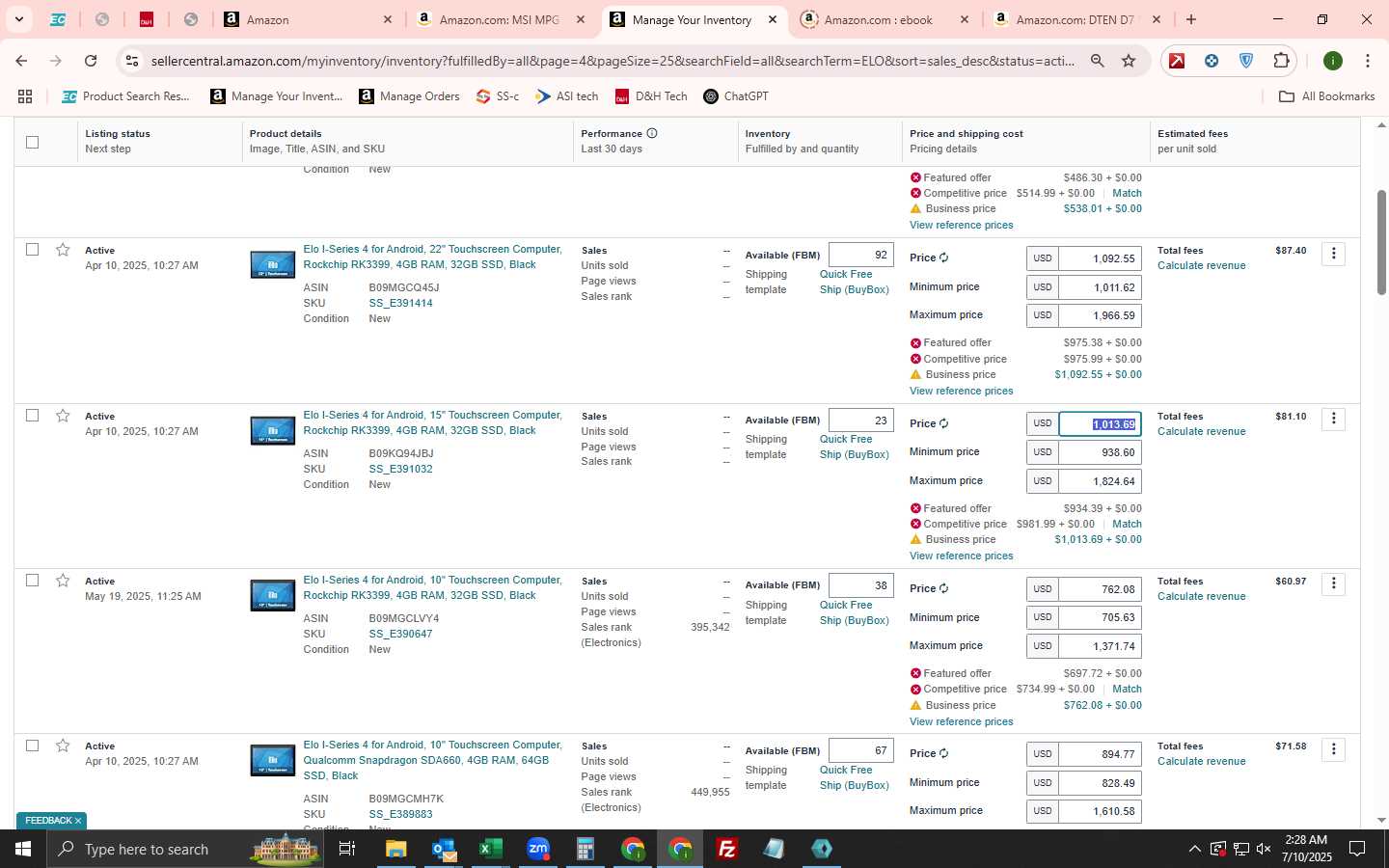
Task: Open Chrome three-dot menu
Action: (1367, 61)
